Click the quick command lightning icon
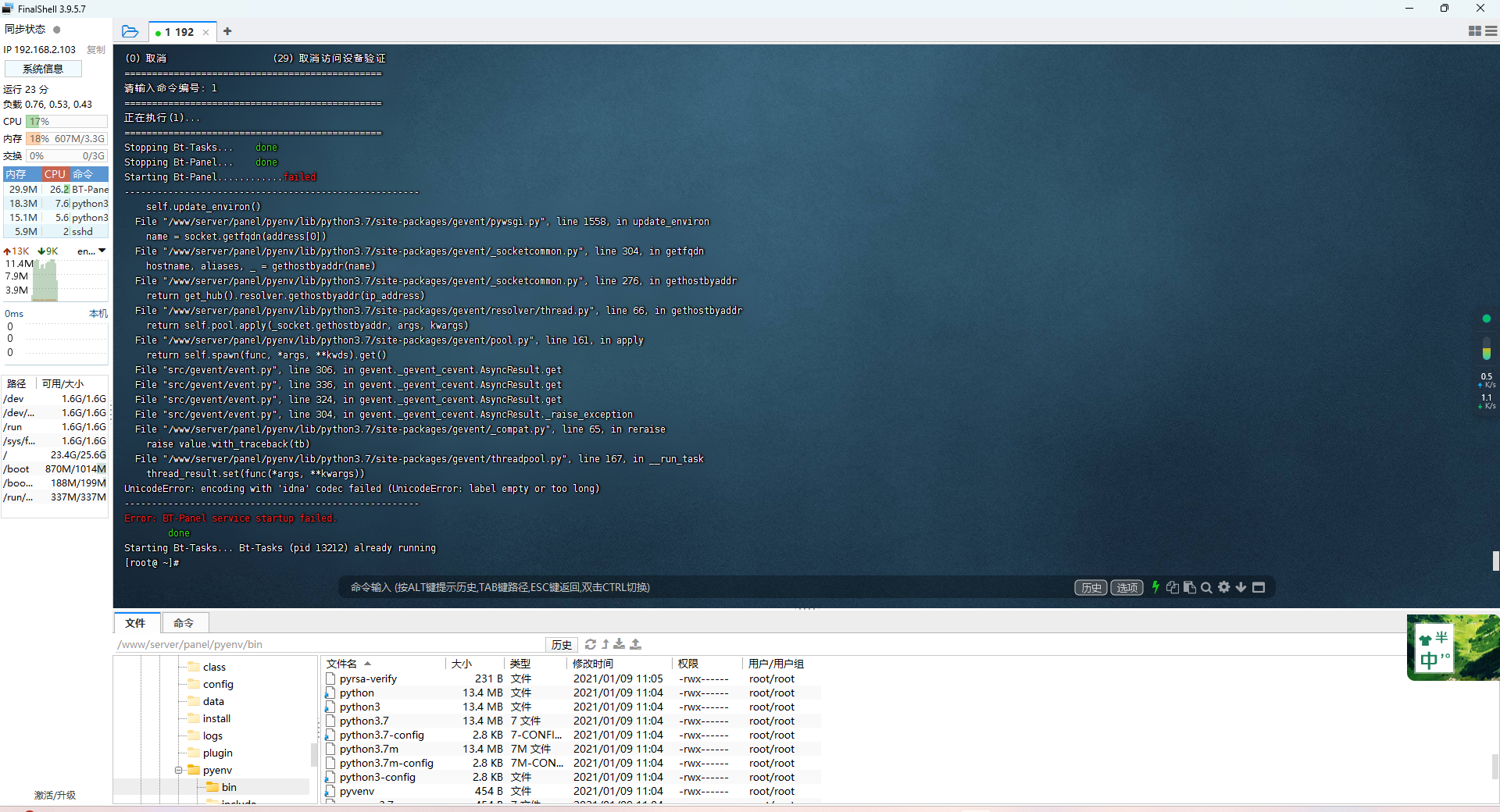This screenshot has width=1500, height=812. tap(1155, 587)
